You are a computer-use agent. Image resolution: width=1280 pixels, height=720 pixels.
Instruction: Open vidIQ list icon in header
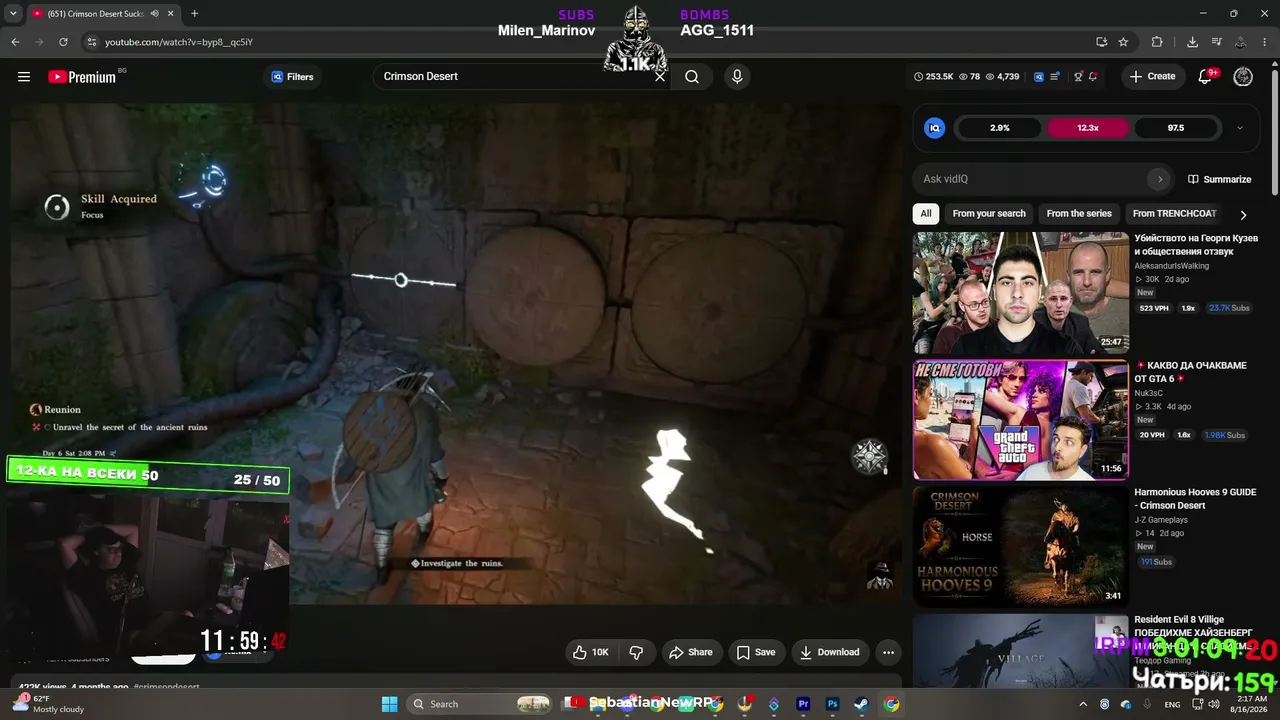tap(1055, 77)
